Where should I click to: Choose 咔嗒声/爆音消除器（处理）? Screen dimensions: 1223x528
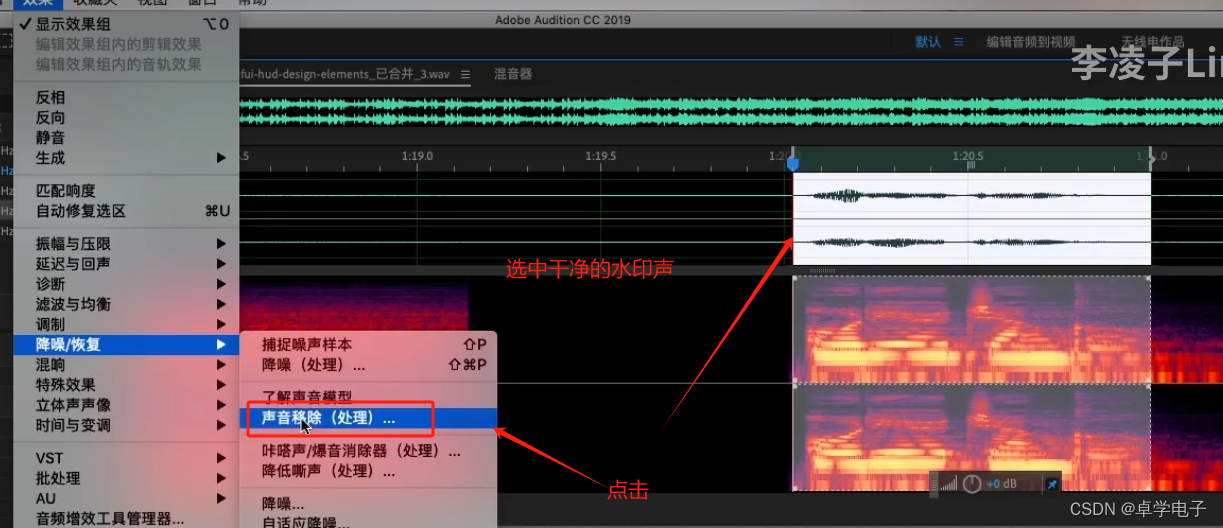click(369, 451)
